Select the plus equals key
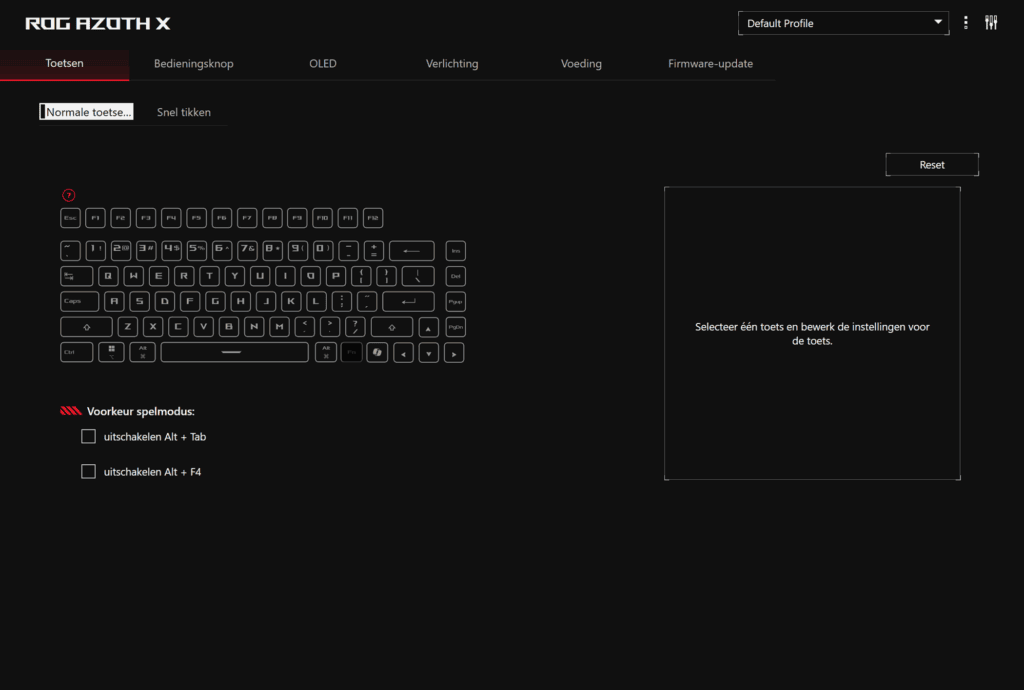 click(374, 251)
